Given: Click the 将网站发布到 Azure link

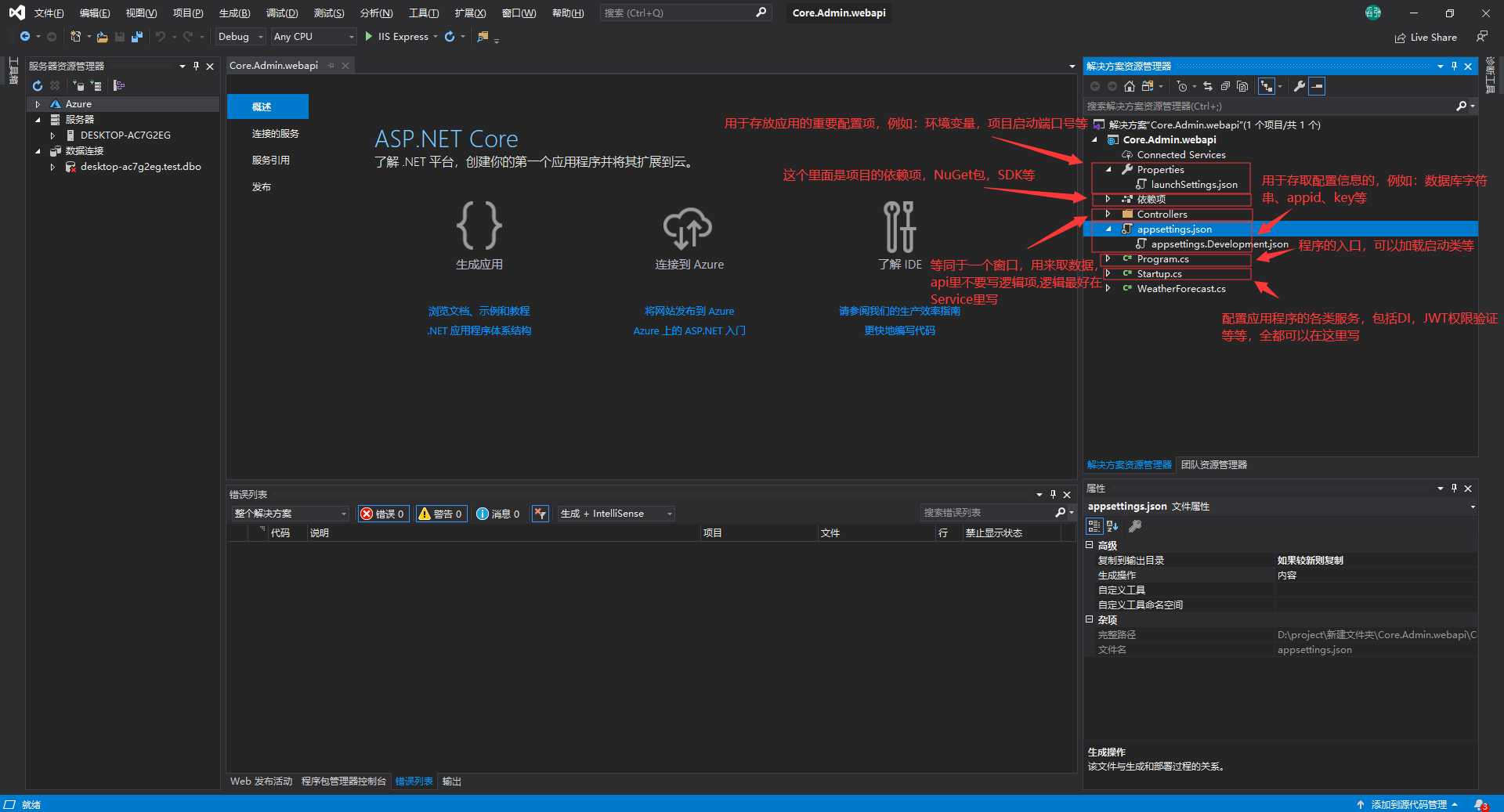Looking at the screenshot, I should click(x=689, y=311).
